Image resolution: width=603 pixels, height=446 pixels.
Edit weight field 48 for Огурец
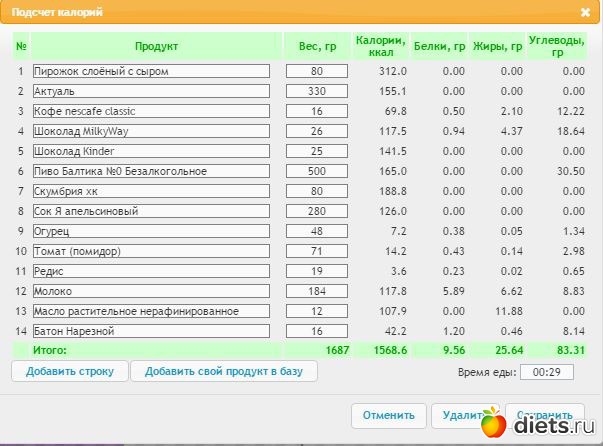tap(317, 231)
